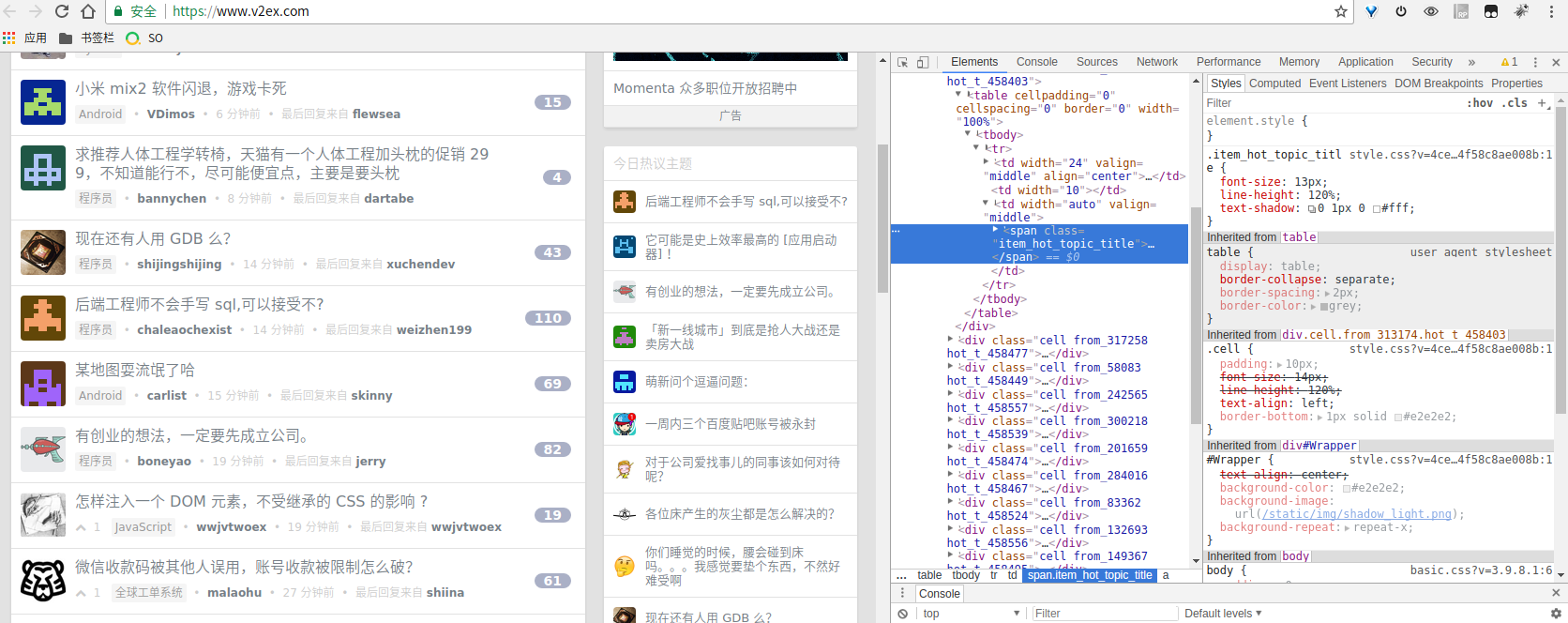Open the style.css source link for .item_hot_topic_title
The height and width of the screenshot is (623, 1568).
[1450, 155]
